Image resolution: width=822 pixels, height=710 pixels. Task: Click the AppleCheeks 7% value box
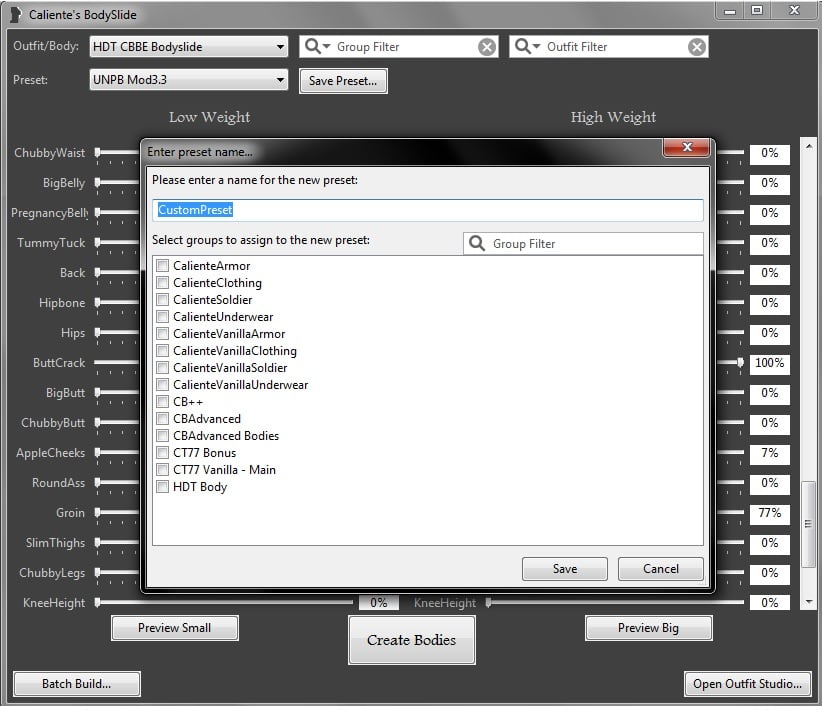[x=770, y=453]
